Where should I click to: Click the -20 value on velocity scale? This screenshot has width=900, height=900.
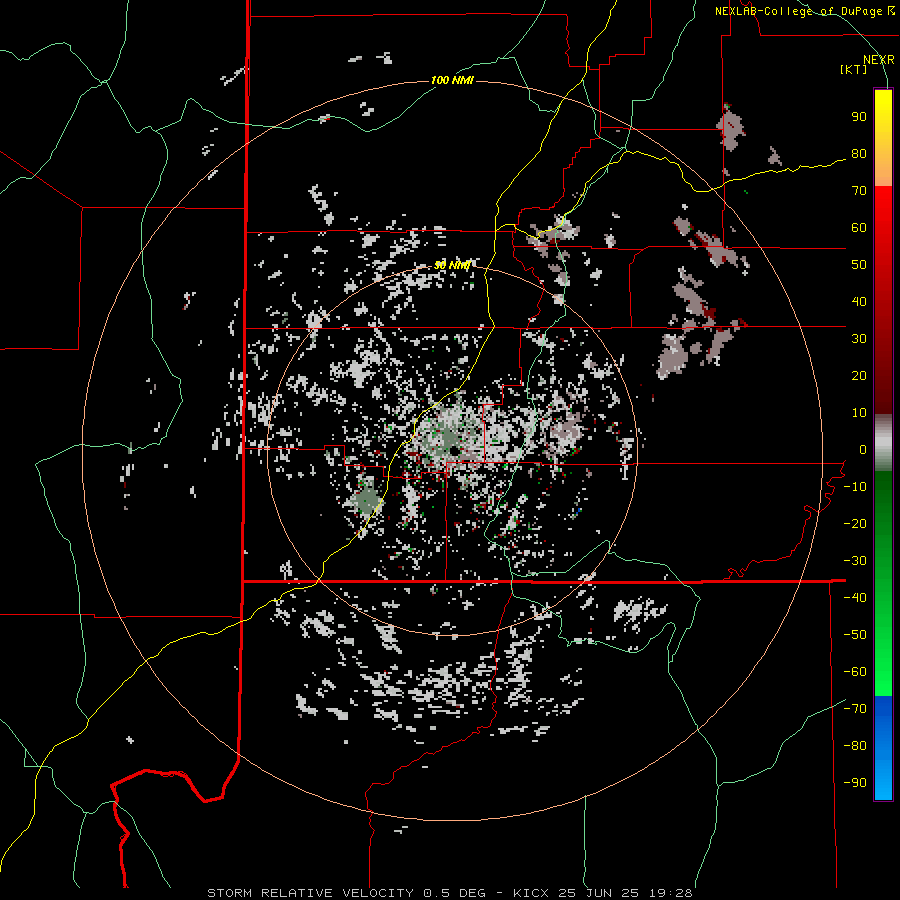pos(855,524)
